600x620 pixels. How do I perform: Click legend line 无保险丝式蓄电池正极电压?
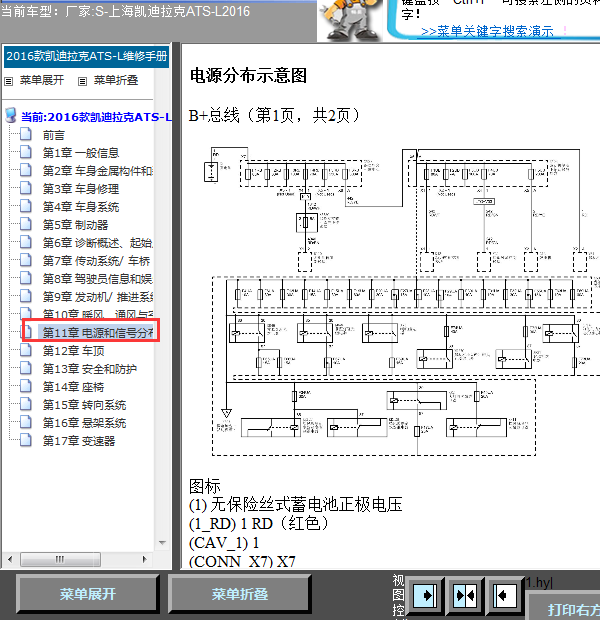[x=295, y=504]
